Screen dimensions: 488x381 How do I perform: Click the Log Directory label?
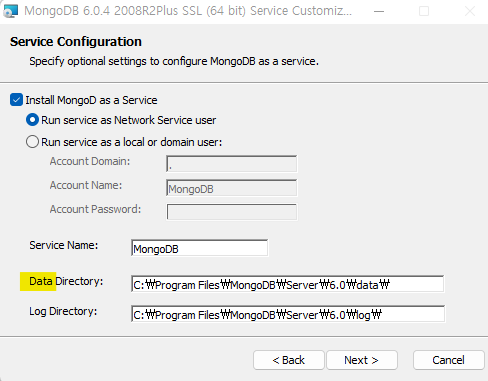pyautogui.click(x=63, y=311)
